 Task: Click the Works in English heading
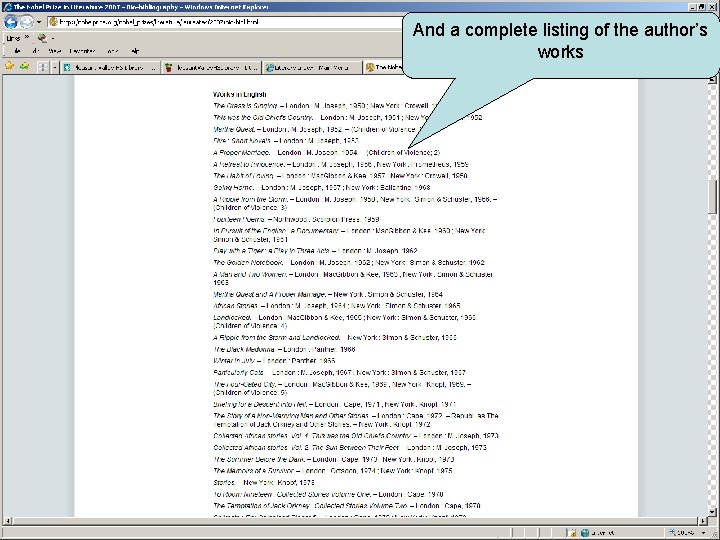240,94
